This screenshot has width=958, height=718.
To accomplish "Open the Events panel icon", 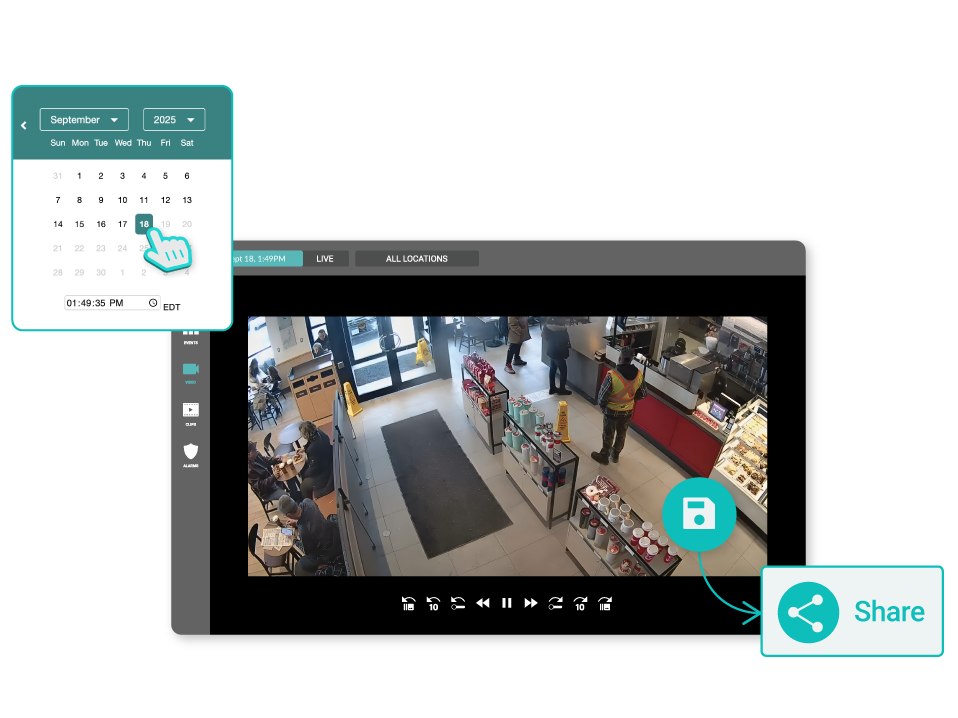I will pos(190,334).
